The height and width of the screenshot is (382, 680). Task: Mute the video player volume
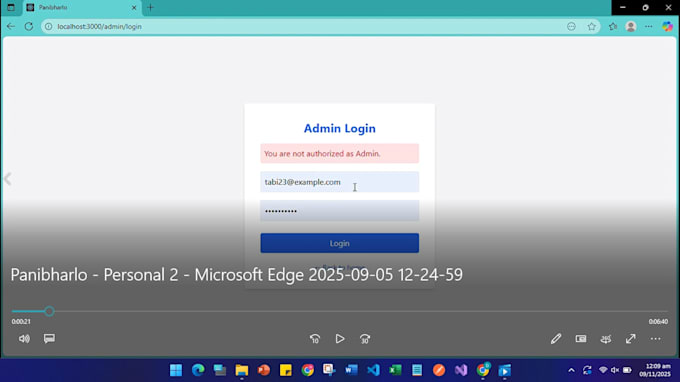[24, 339]
